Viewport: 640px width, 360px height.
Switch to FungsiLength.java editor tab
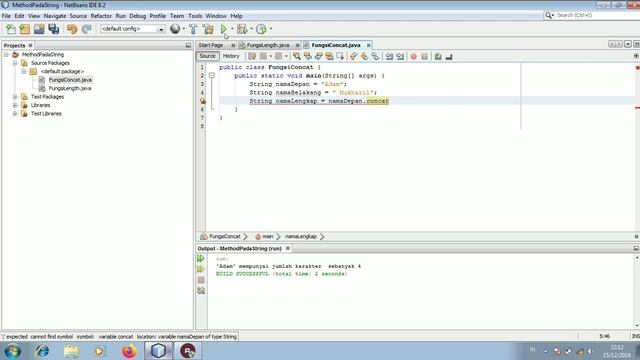pos(268,45)
